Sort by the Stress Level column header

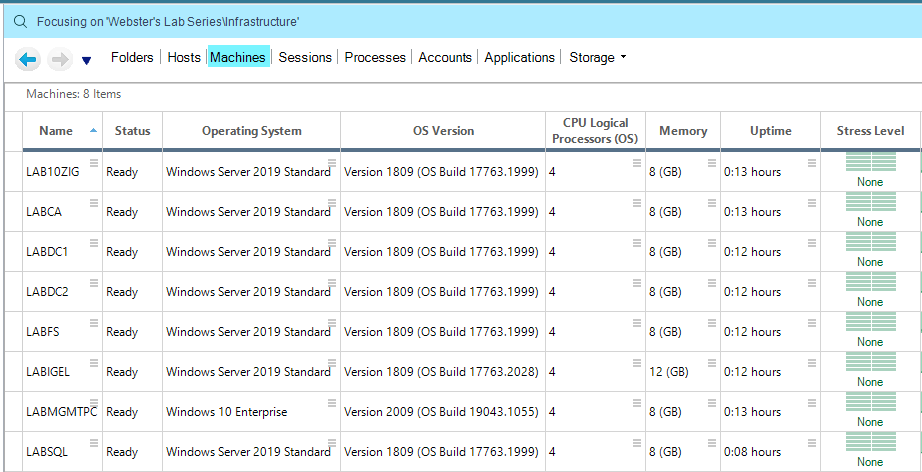coord(869,131)
